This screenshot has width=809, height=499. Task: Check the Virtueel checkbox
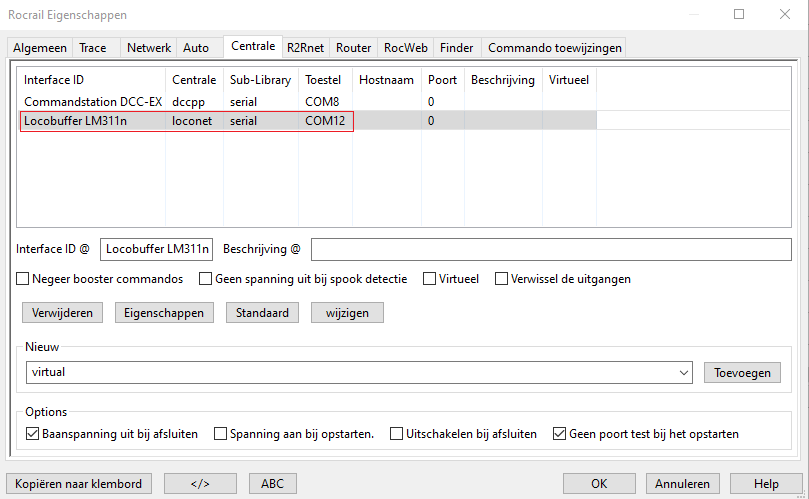430,279
